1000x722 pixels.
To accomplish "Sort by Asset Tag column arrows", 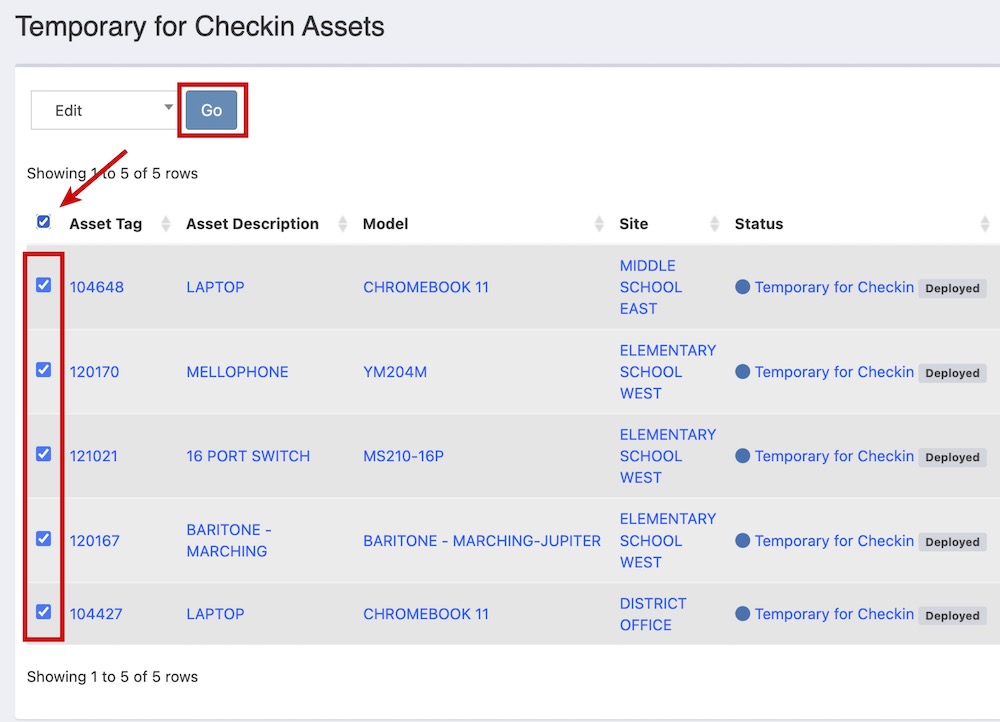I will click(x=166, y=224).
